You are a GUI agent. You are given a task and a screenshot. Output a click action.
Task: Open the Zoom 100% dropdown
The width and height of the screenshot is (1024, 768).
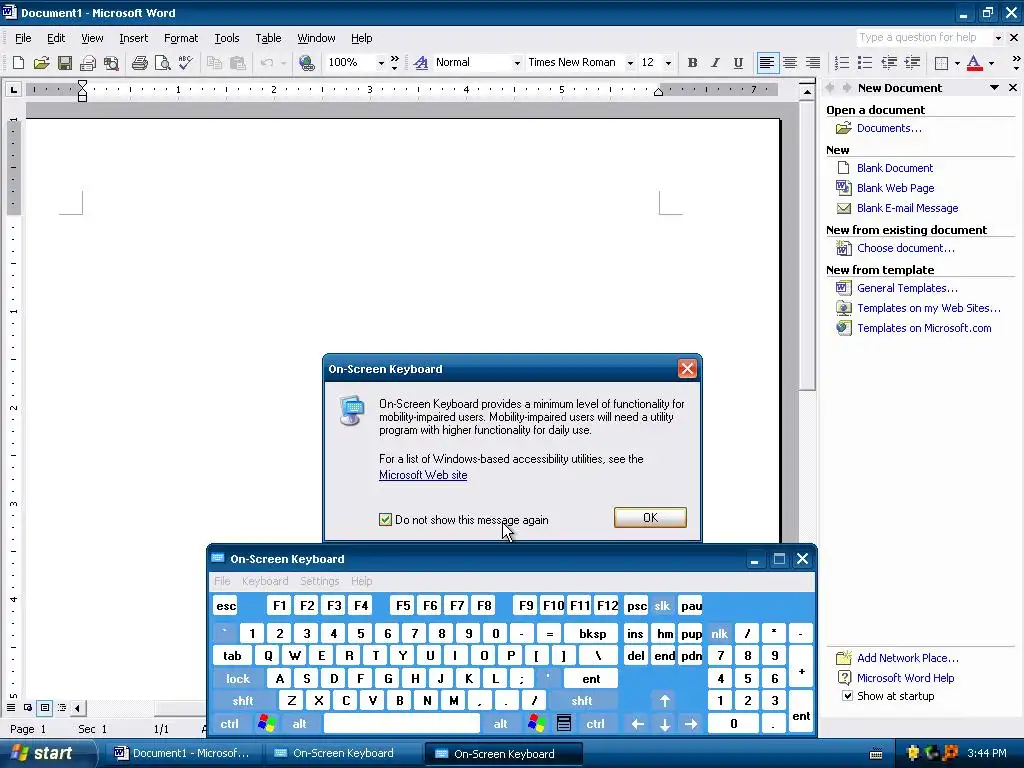click(381, 63)
